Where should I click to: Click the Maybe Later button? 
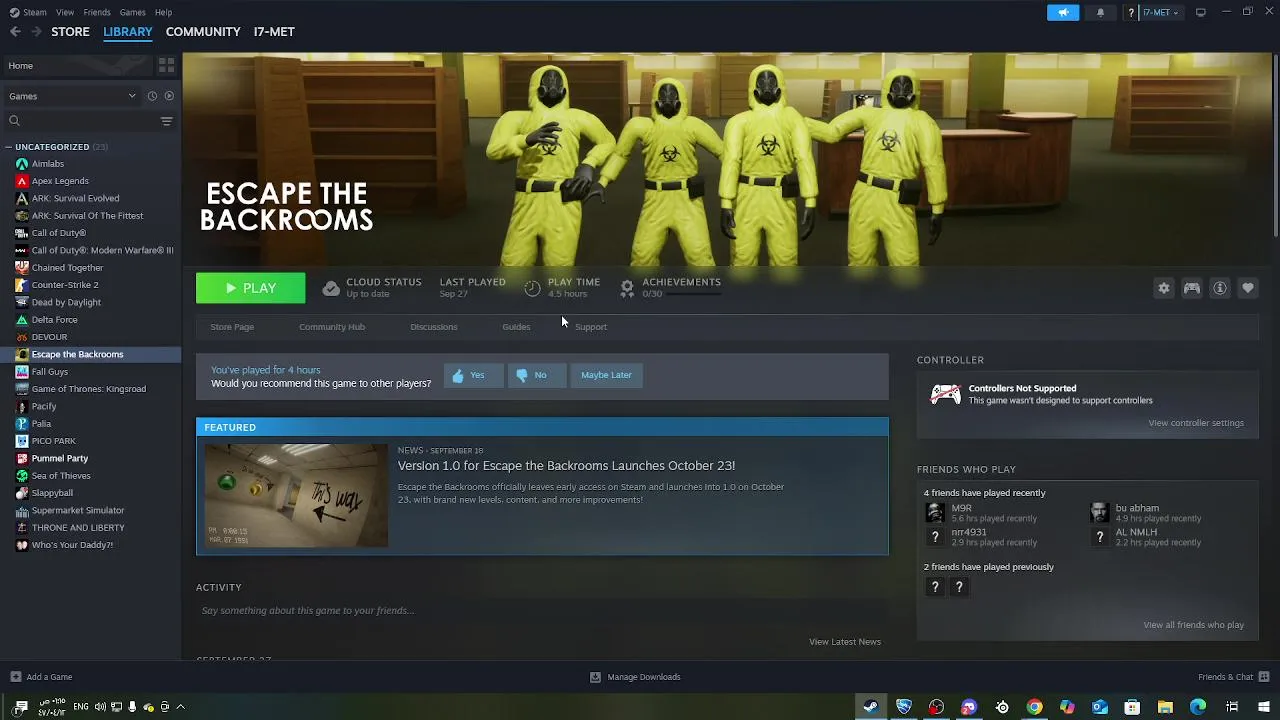[x=606, y=375]
